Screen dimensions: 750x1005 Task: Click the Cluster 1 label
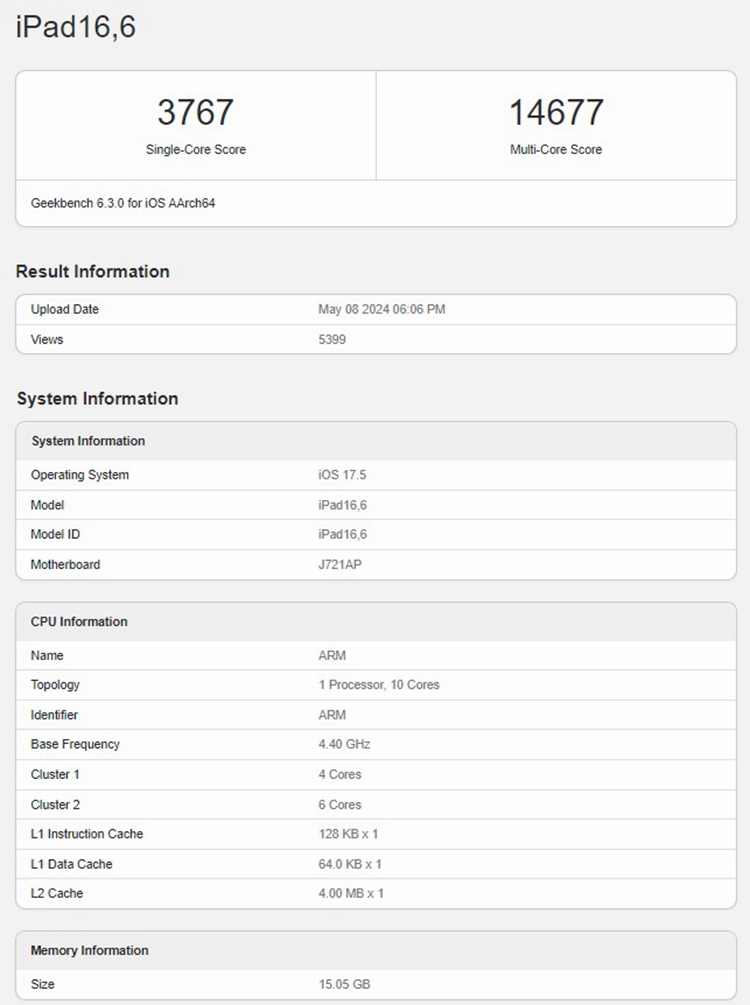[x=55, y=774]
